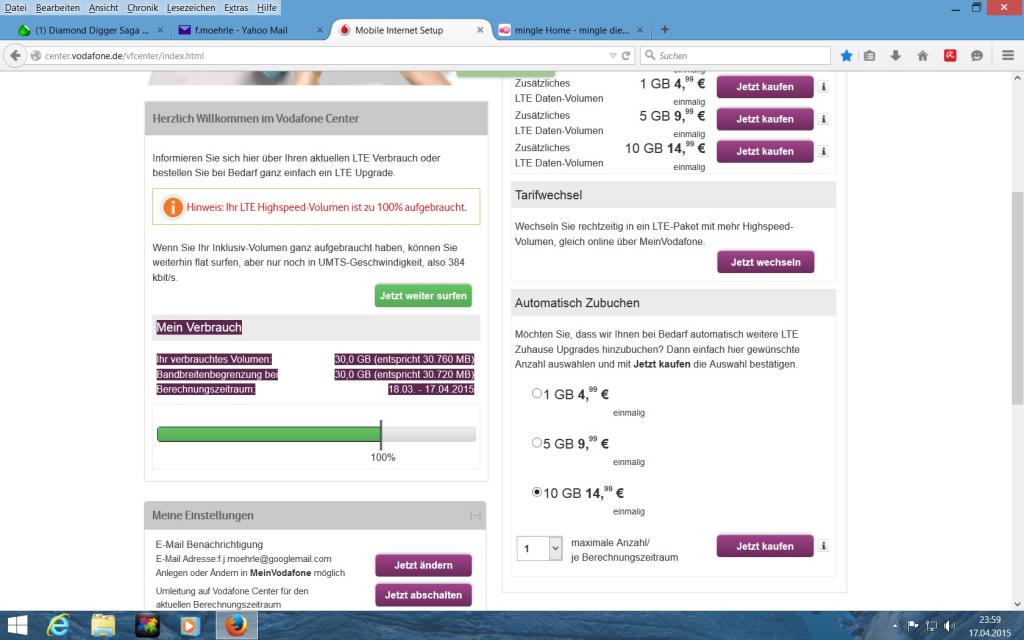This screenshot has height=640, width=1024.
Task: Click info icon next to 5 GB offer
Action: pyautogui.click(x=824, y=119)
